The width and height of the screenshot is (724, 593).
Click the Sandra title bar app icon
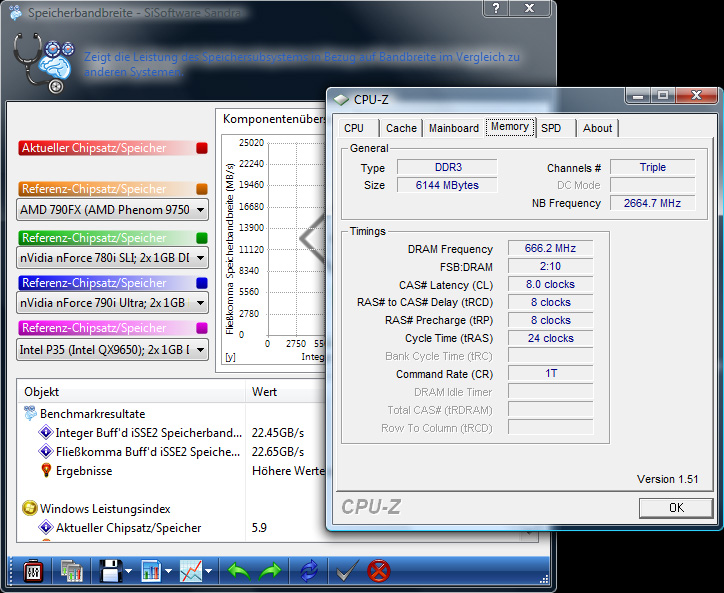[x=15, y=12]
